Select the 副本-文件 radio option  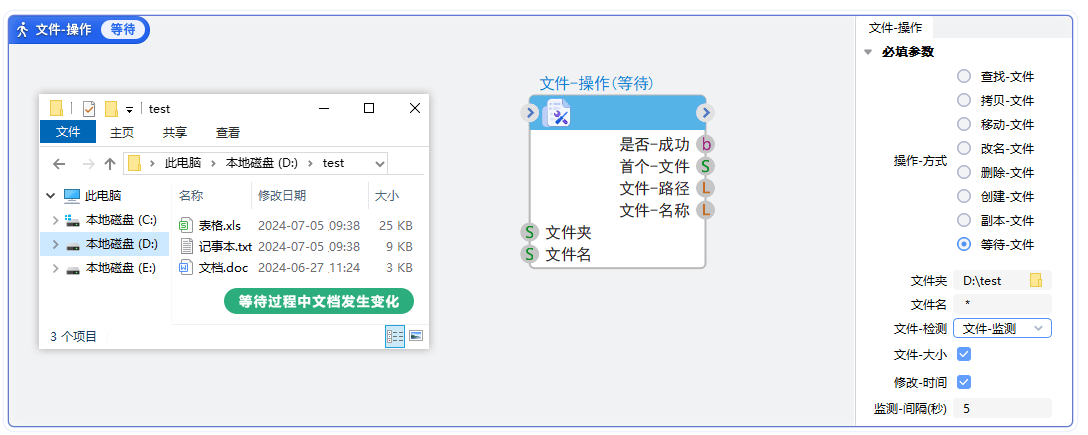tap(964, 220)
